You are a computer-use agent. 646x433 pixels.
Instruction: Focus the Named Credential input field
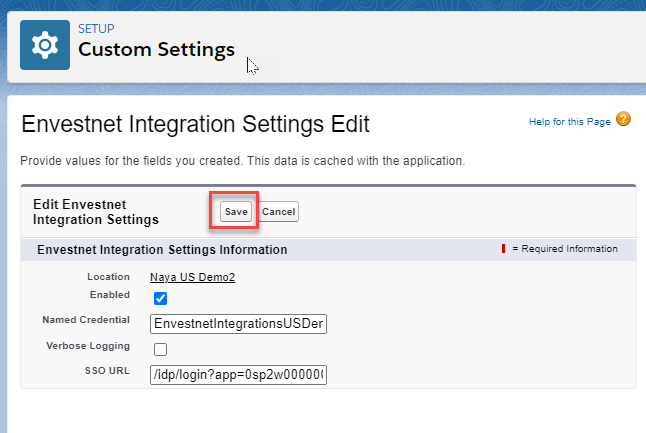click(238, 324)
